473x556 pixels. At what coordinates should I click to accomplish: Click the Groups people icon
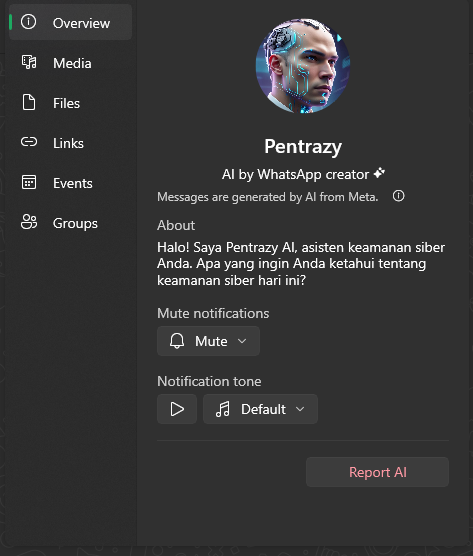click(x=29, y=222)
